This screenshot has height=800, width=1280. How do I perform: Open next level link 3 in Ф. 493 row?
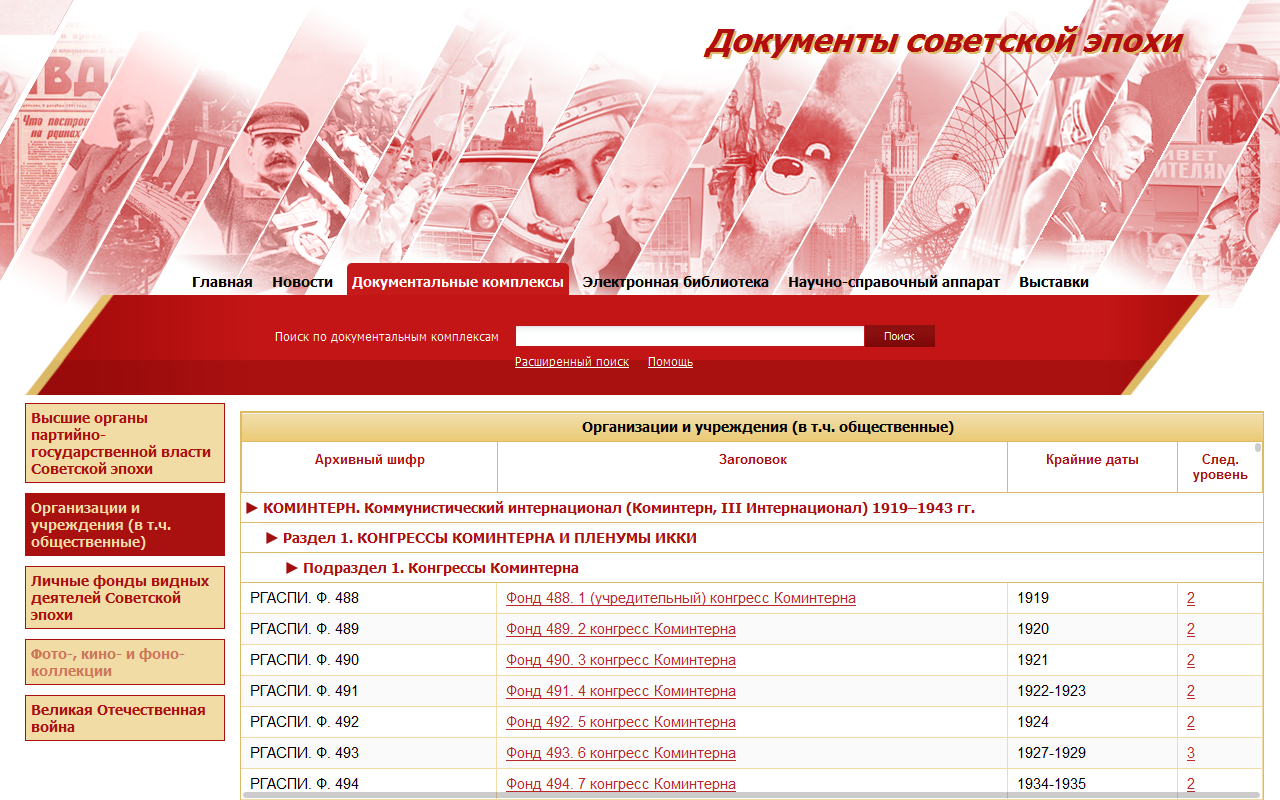point(1191,753)
